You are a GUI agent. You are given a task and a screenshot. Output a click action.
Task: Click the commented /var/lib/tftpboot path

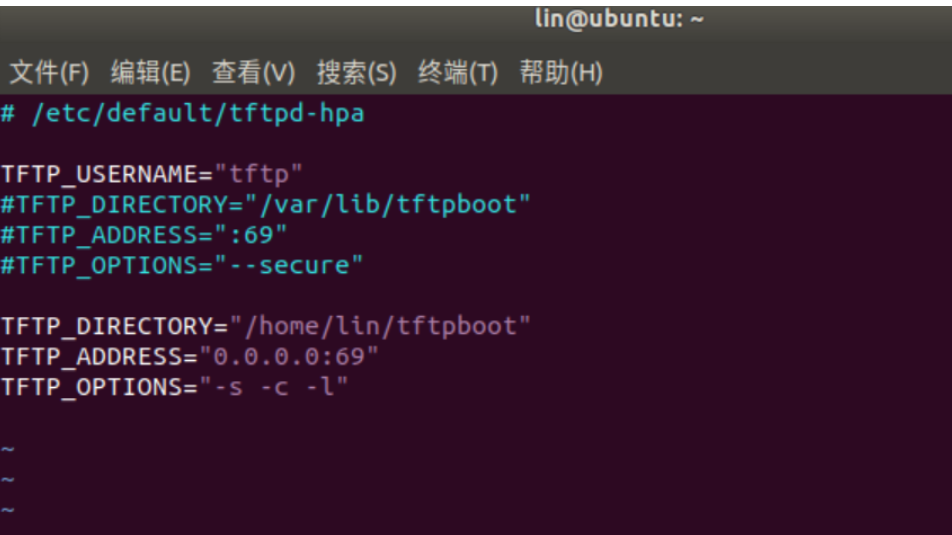tap(389, 205)
